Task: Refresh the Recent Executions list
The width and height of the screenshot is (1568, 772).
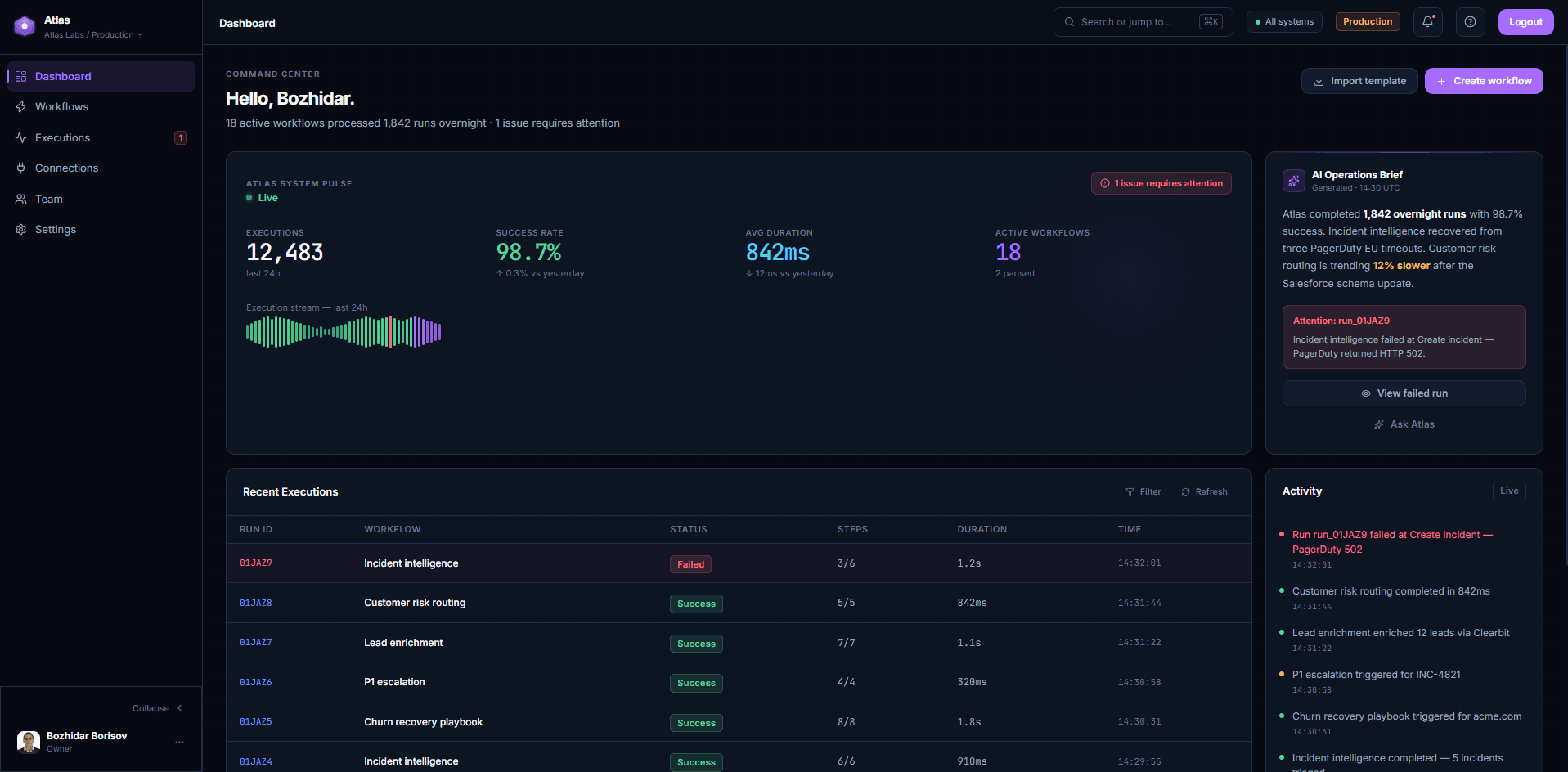Action: point(1204,492)
